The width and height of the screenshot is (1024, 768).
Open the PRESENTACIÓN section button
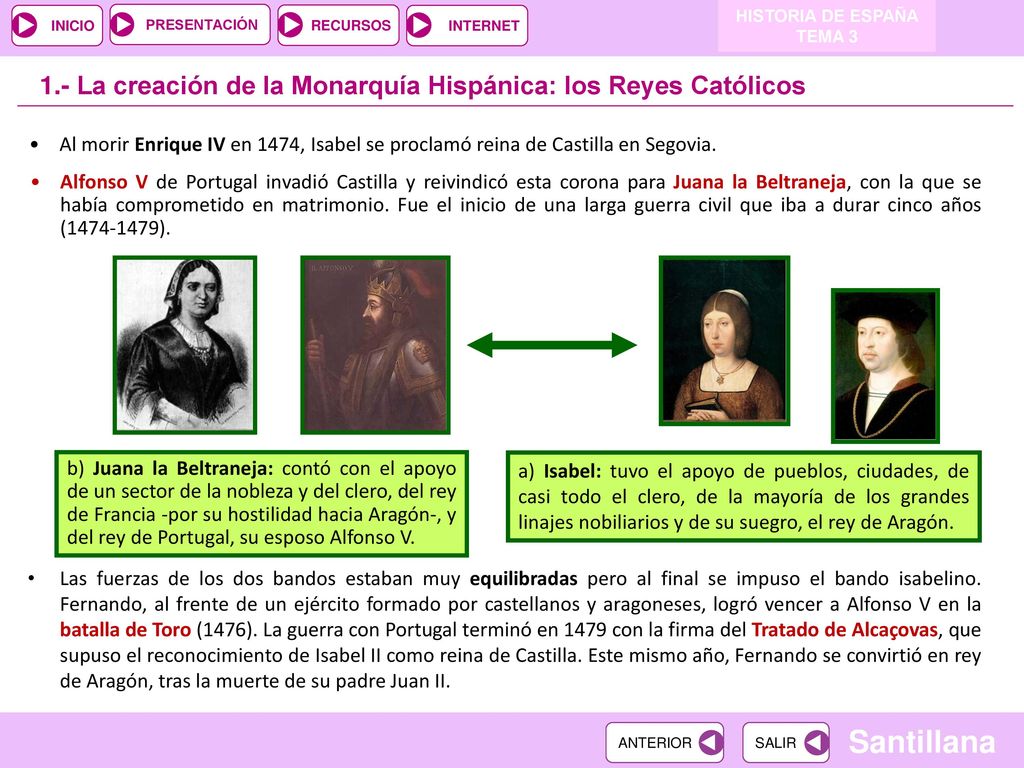[189, 25]
